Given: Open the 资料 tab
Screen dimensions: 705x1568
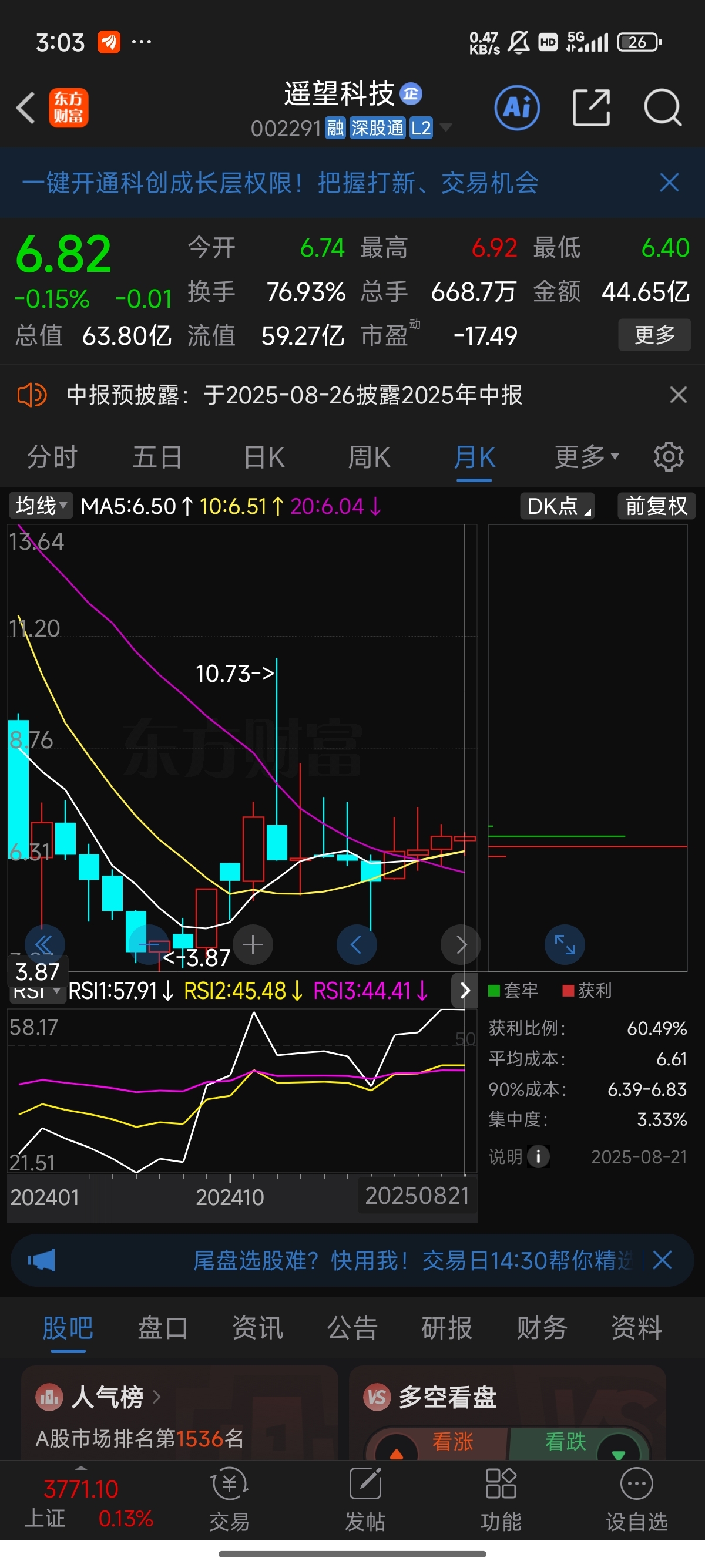Looking at the screenshot, I should pos(637,1328).
